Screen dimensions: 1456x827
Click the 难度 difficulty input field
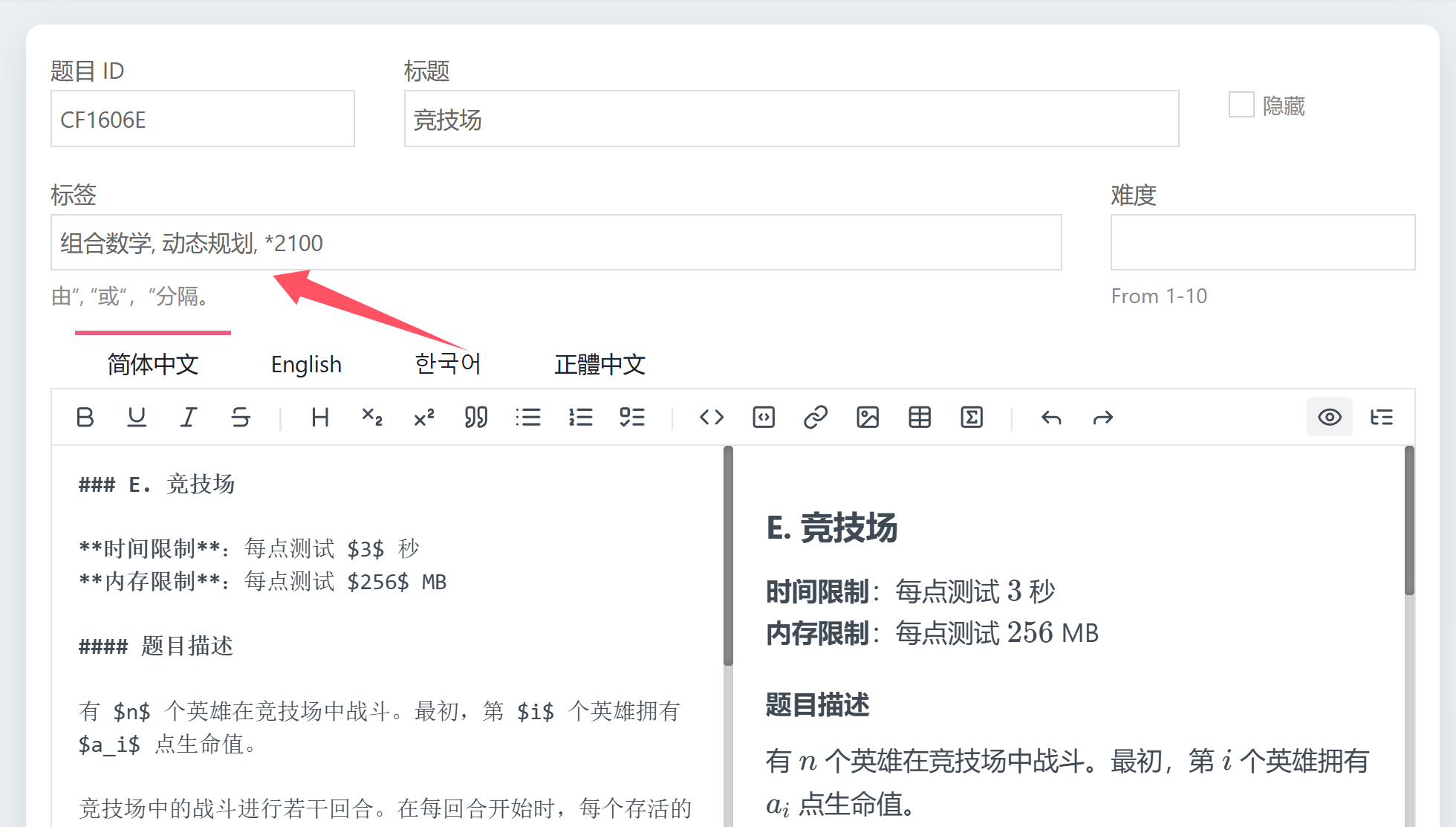click(1262, 242)
